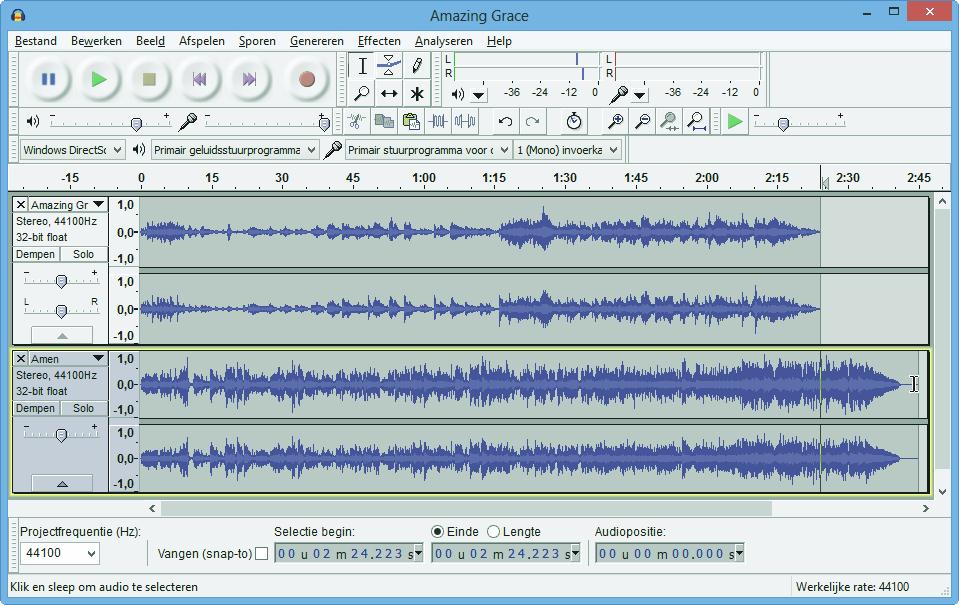Select the Envelope tool

click(389, 66)
